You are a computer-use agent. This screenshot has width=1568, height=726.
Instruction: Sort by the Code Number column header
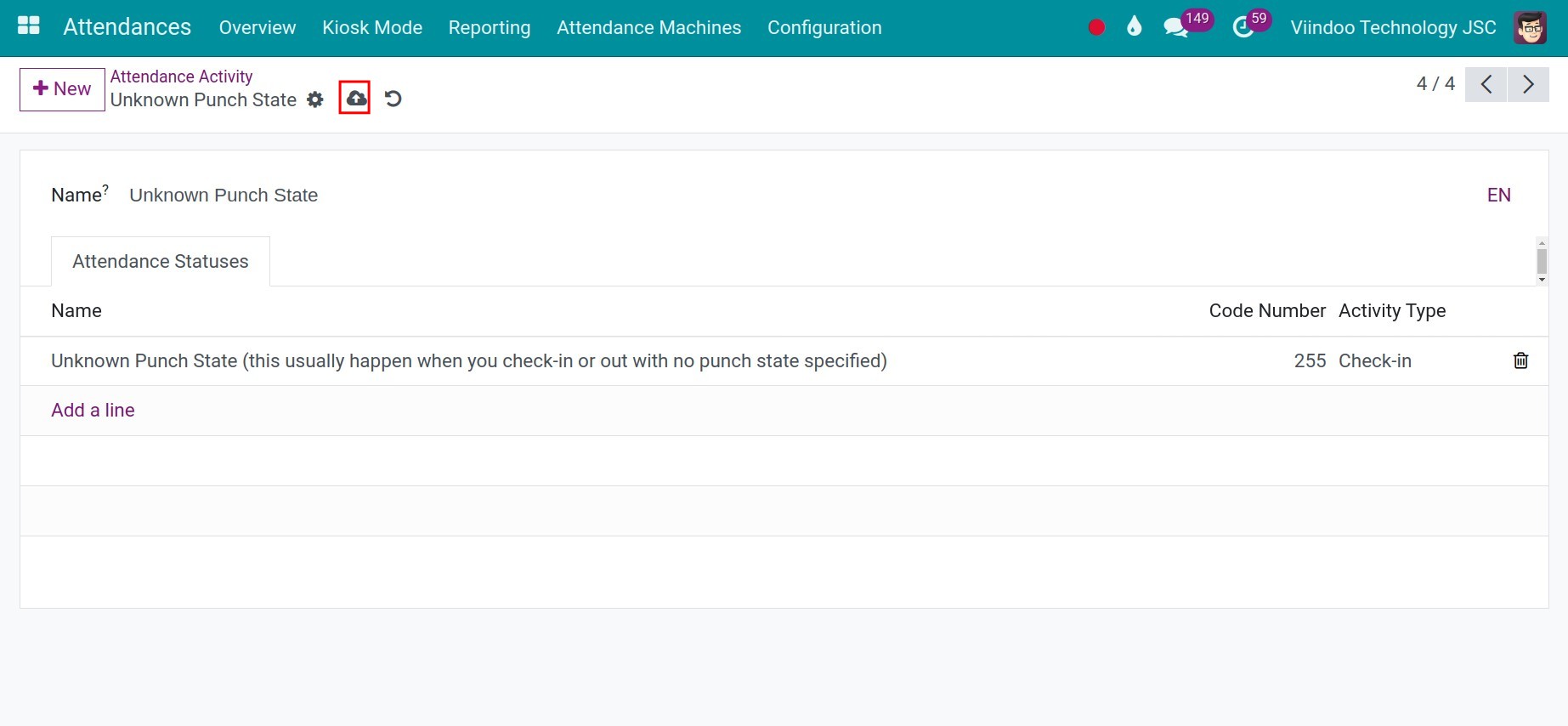1266,310
